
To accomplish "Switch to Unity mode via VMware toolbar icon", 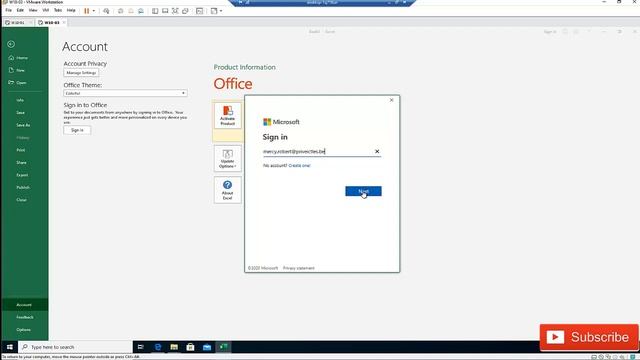I will 185,11.
